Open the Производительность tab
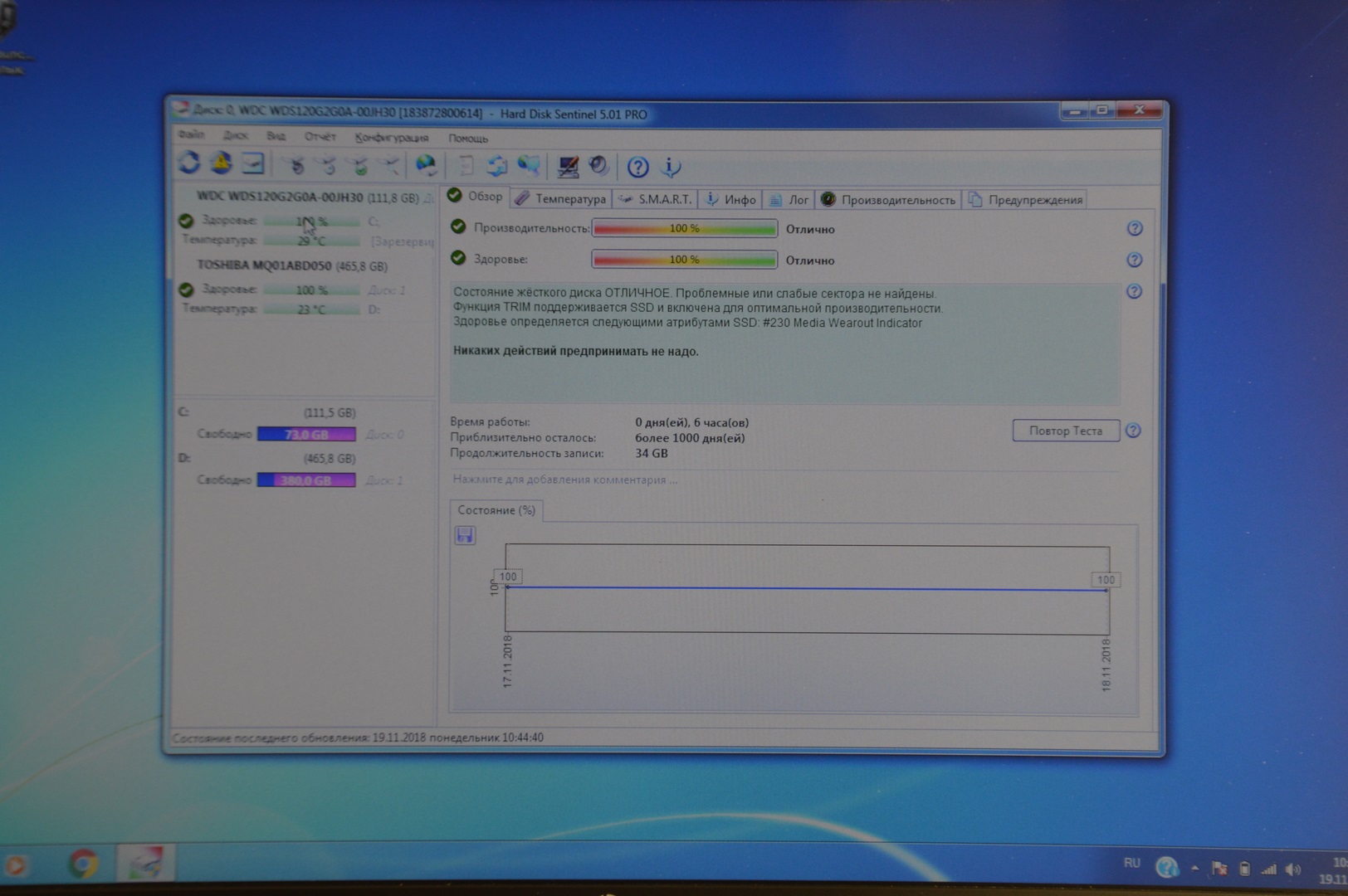Screen dimensions: 1348x896 [889, 200]
